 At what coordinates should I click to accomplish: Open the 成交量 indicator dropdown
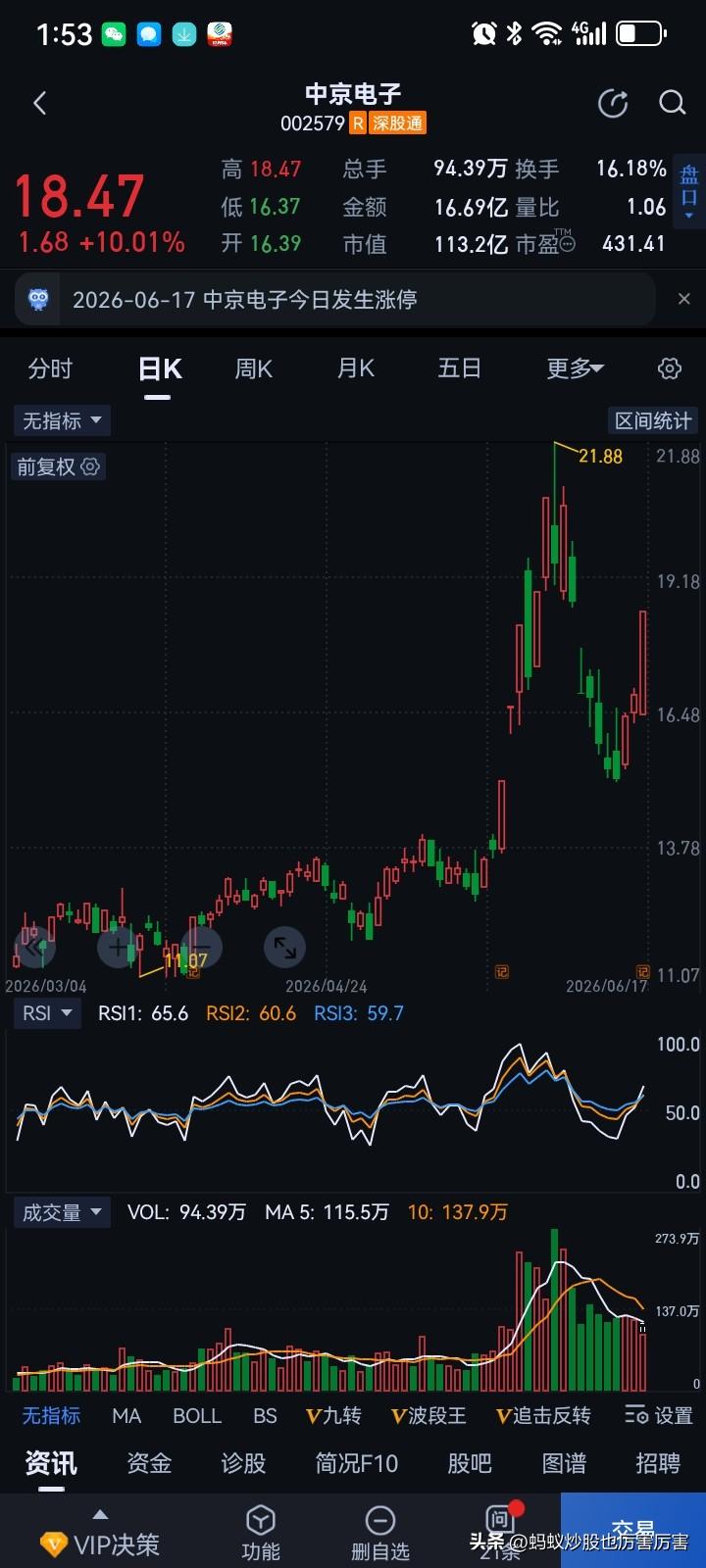click(x=62, y=1212)
